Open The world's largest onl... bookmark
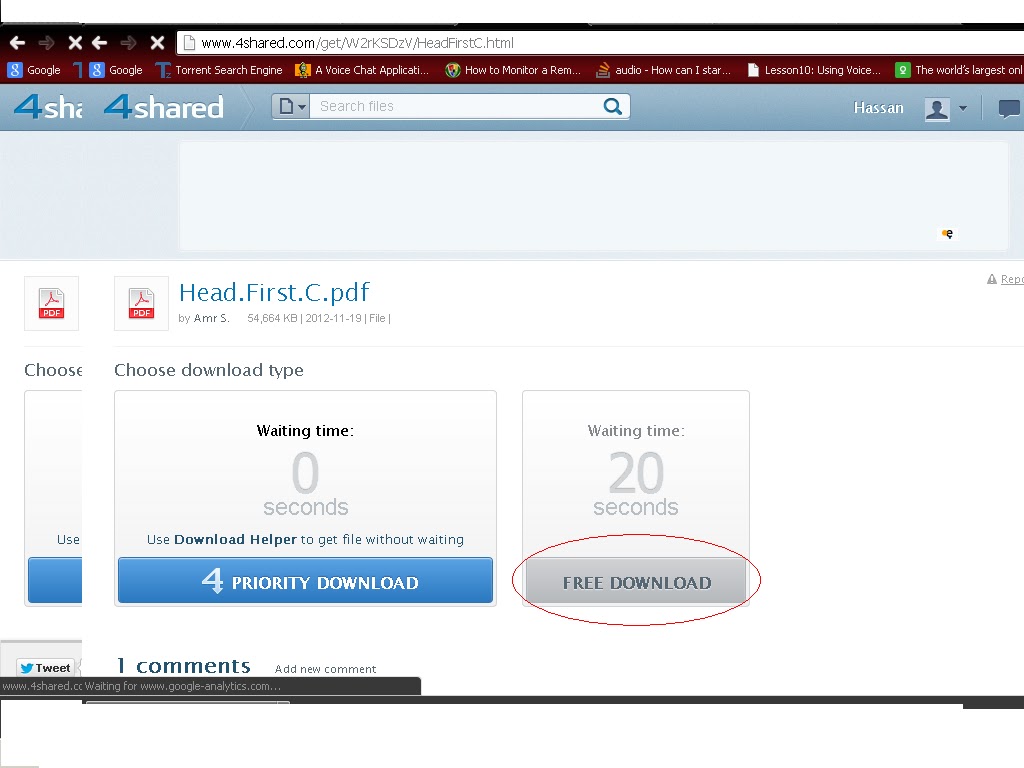Viewport: 1024px width, 768px height. [959, 70]
